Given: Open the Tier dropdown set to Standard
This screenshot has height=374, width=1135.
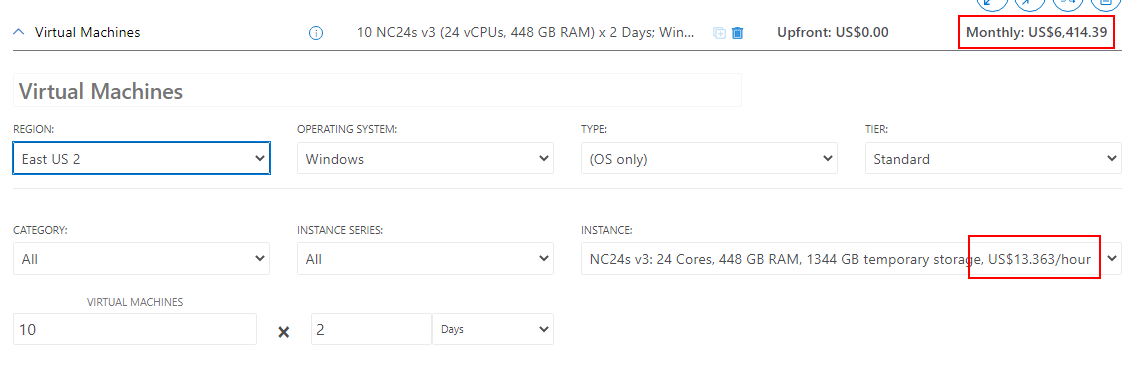Looking at the screenshot, I should pyautogui.click(x=993, y=158).
